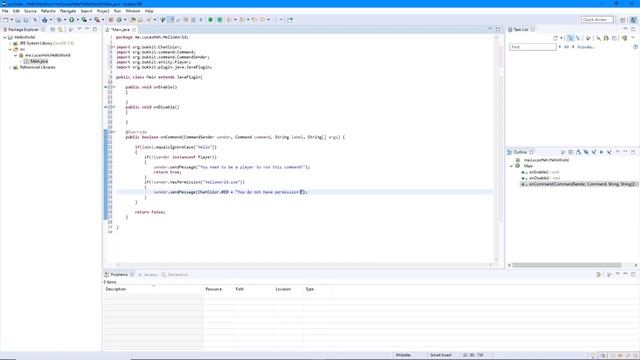Open the Source menu
The width and height of the screenshot is (640, 360).
30,11
